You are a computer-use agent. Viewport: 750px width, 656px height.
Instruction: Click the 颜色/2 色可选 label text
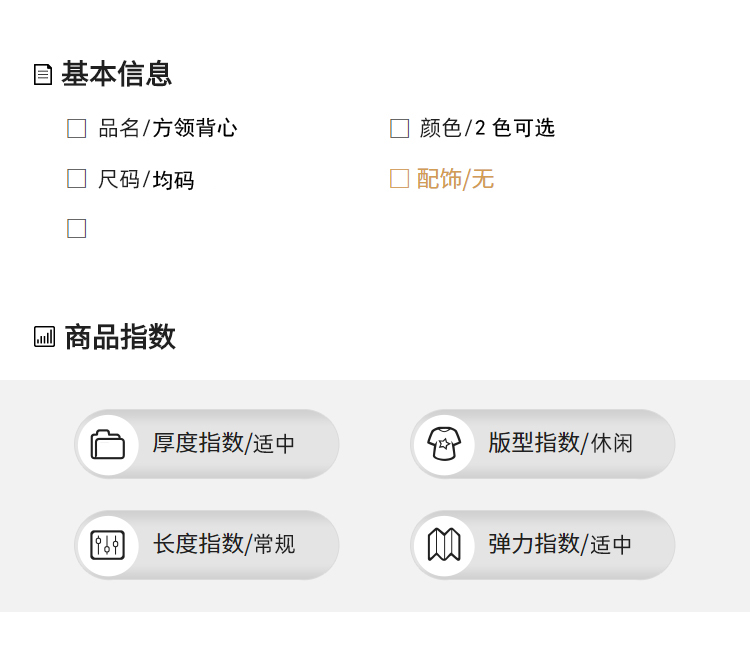487,128
